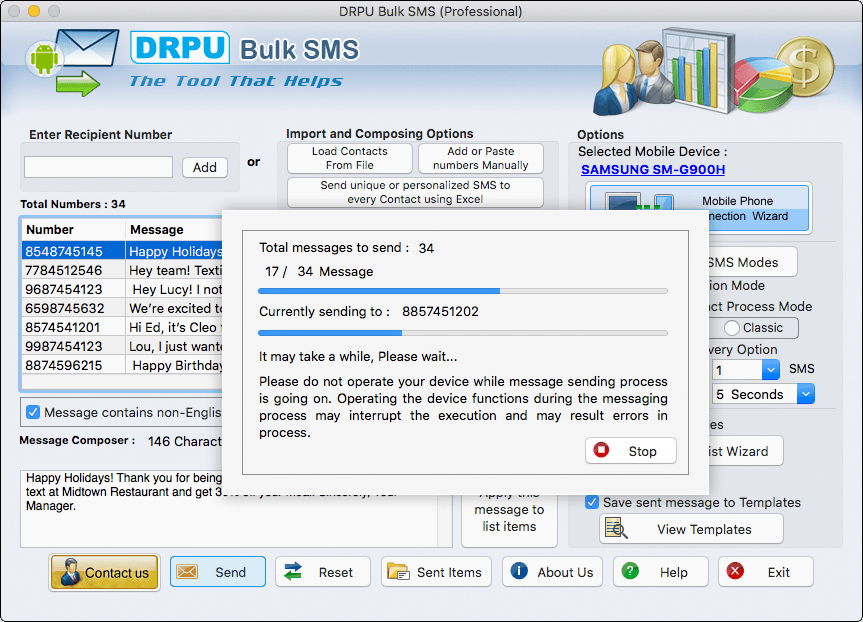Click Add or Paste numbers Manually
Screen dimensions: 863x622
coord(480,158)
